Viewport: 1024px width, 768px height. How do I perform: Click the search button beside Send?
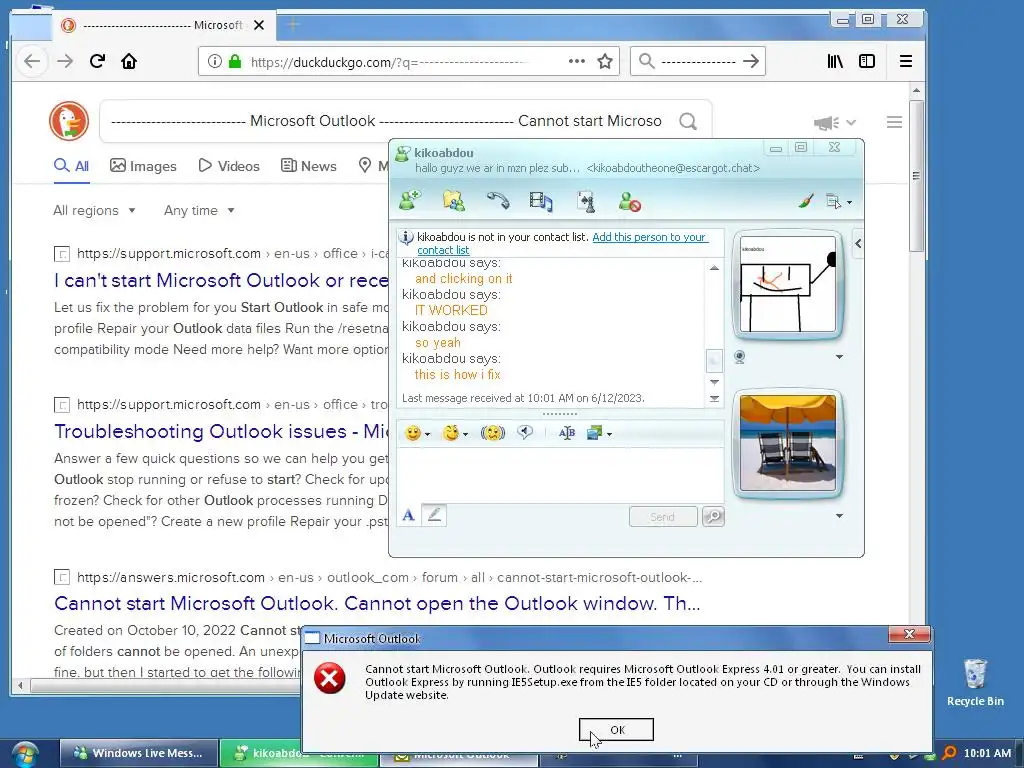pos(713,517)
